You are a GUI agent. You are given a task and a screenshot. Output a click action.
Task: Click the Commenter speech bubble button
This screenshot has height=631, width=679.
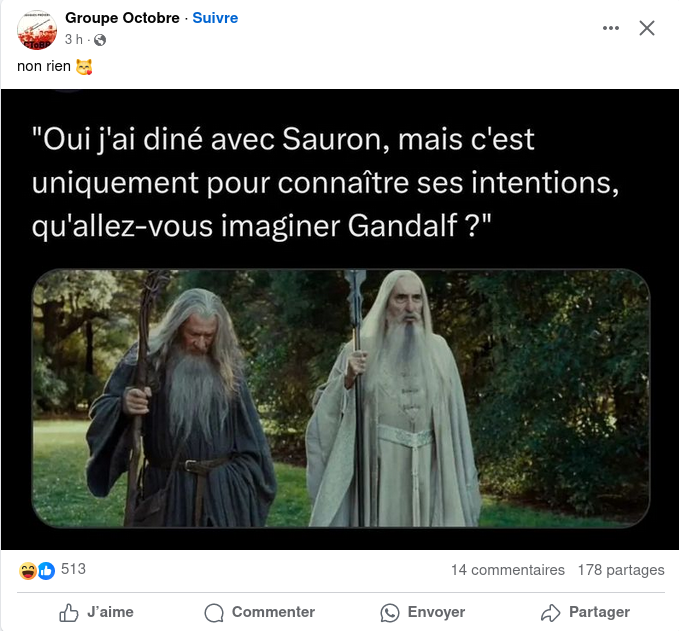(x=259, y=612)
